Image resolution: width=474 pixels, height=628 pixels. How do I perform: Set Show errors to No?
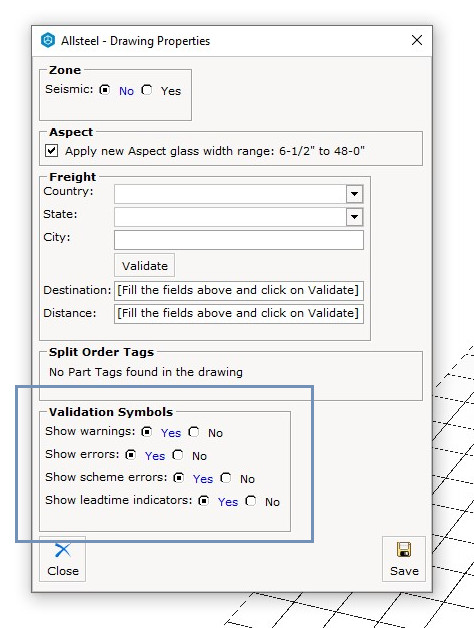[178, 455]
